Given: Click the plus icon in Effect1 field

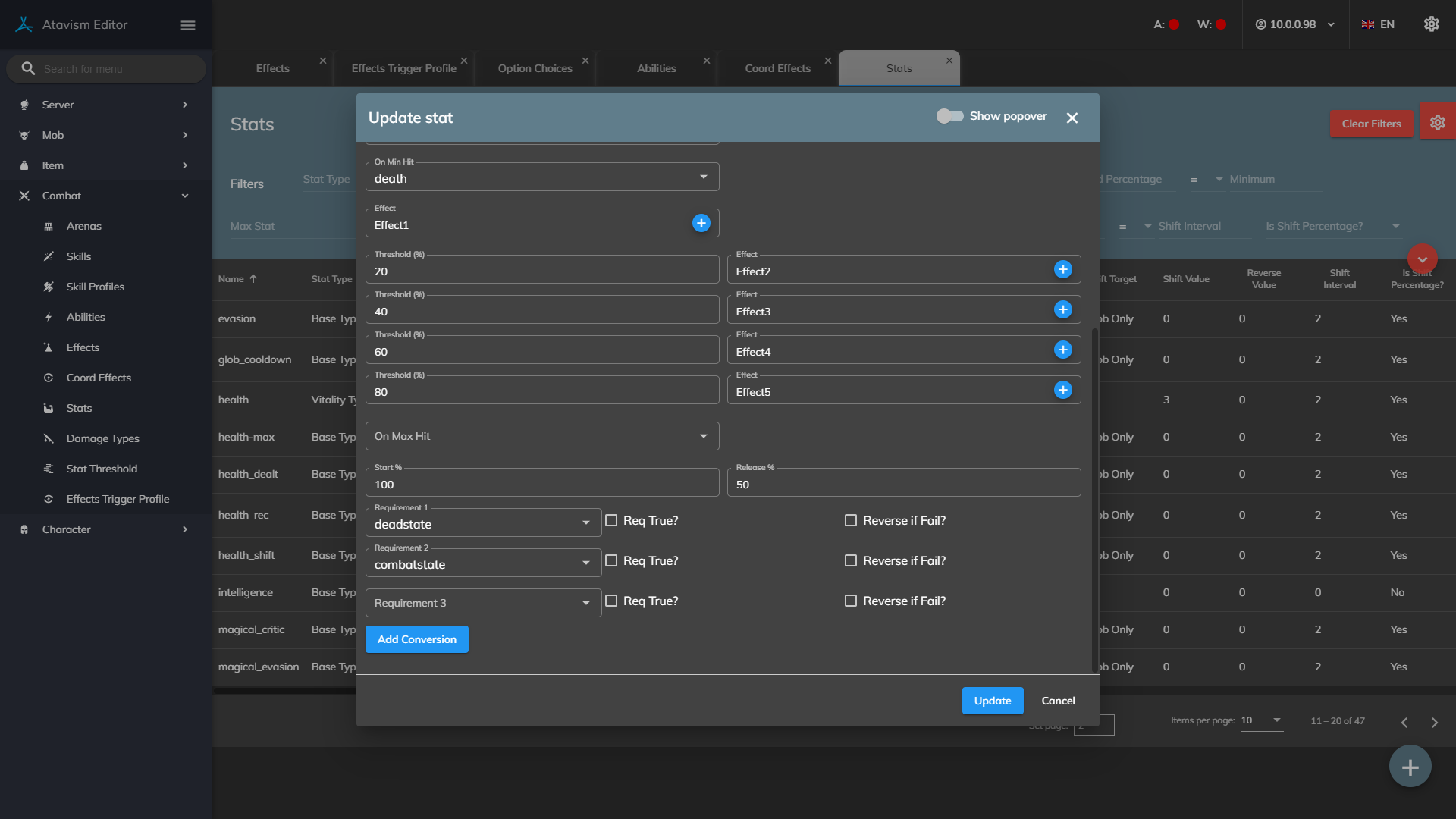Looking at the screenshot, I should (x=701, y=223).
